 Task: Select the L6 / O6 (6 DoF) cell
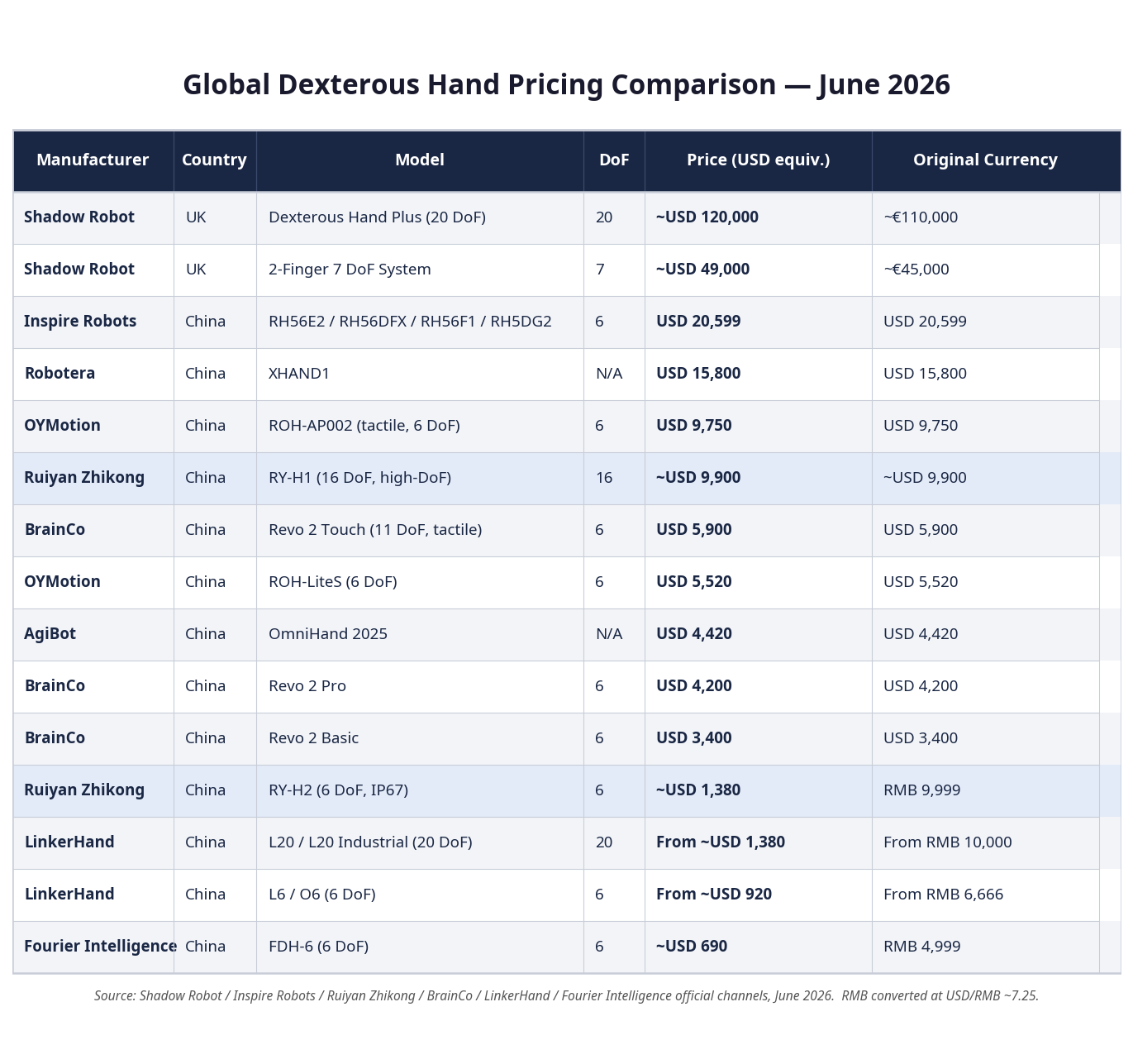(x=420, y=895)
